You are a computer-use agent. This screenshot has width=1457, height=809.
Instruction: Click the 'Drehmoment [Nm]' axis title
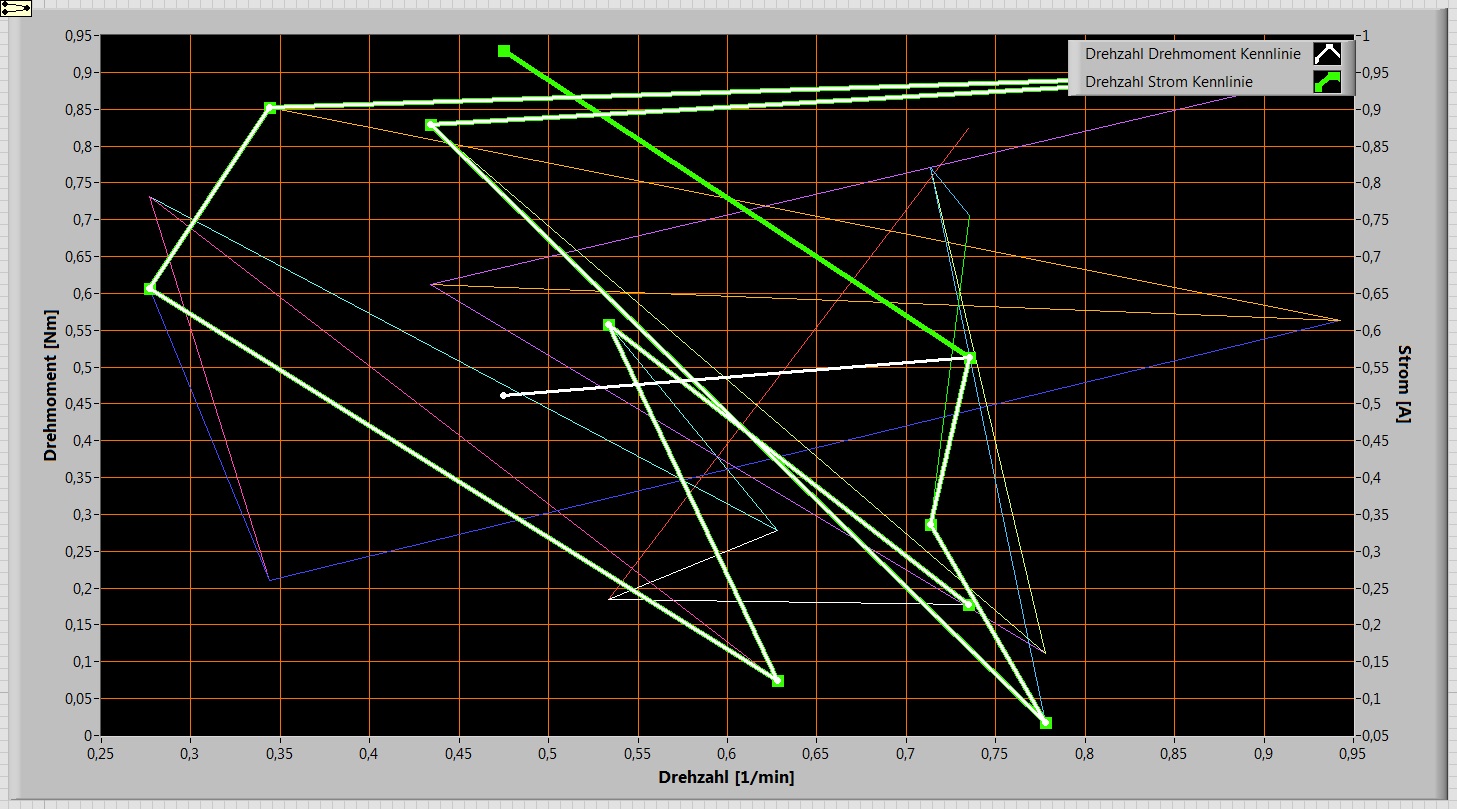coord(49,385)
